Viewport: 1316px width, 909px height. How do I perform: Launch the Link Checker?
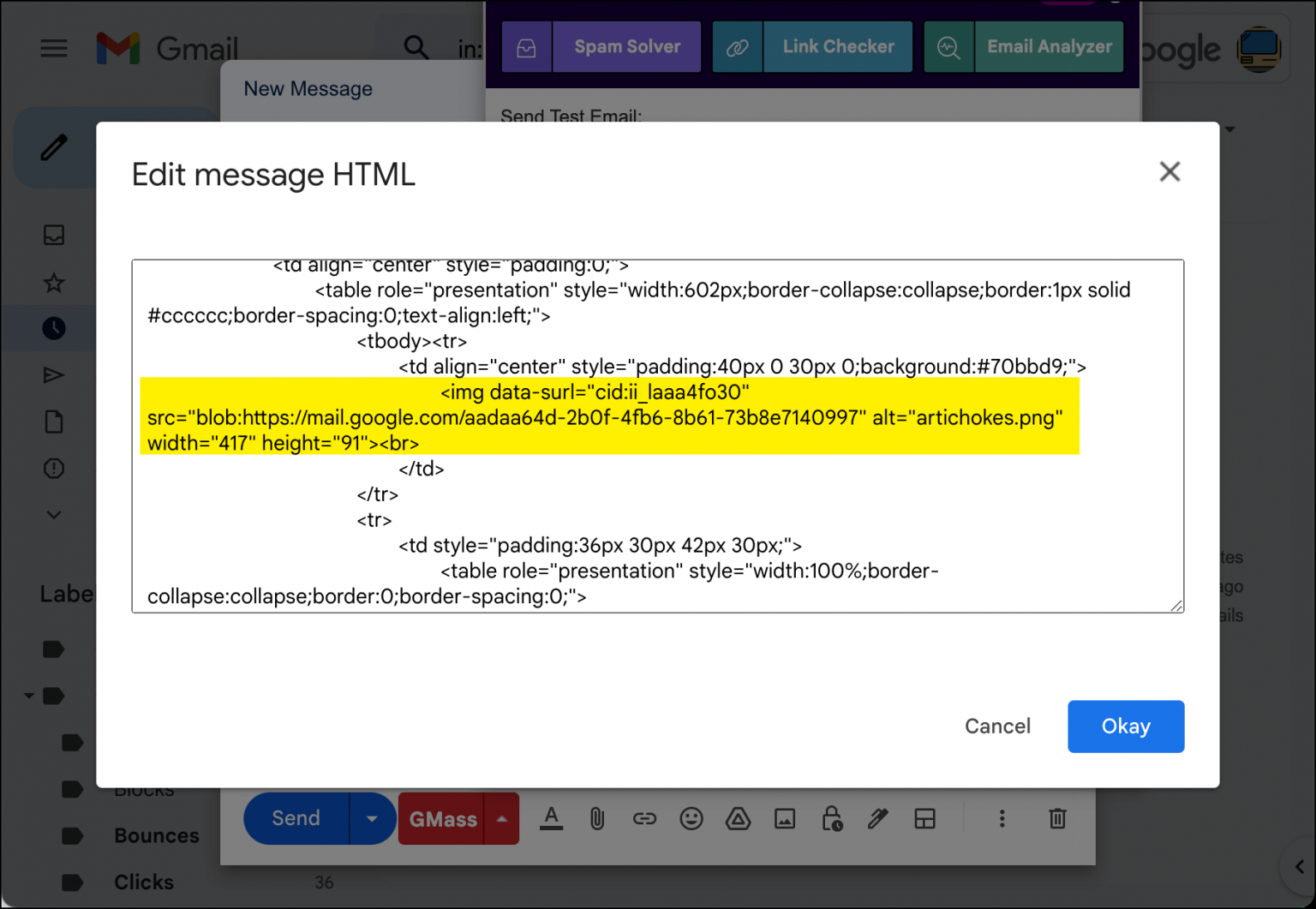click(838, 46)
